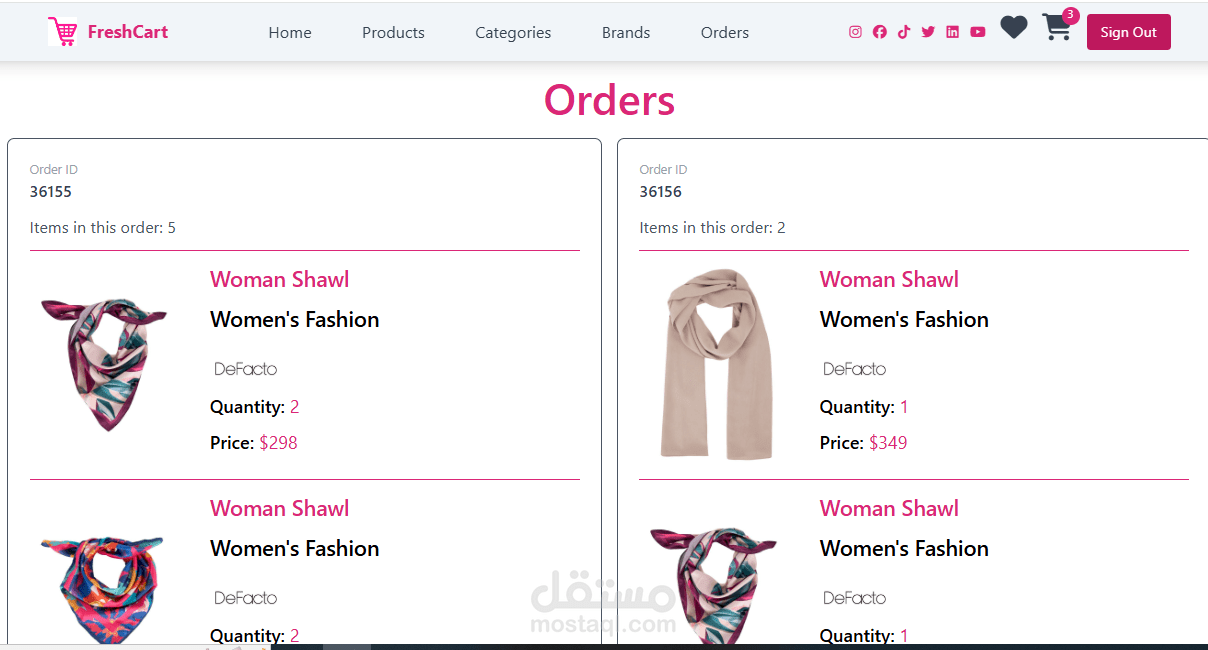Click the DeFacto brand logo on the $349 item
1208x650 pixels.
pyautogui.click(x=855, y=369)
